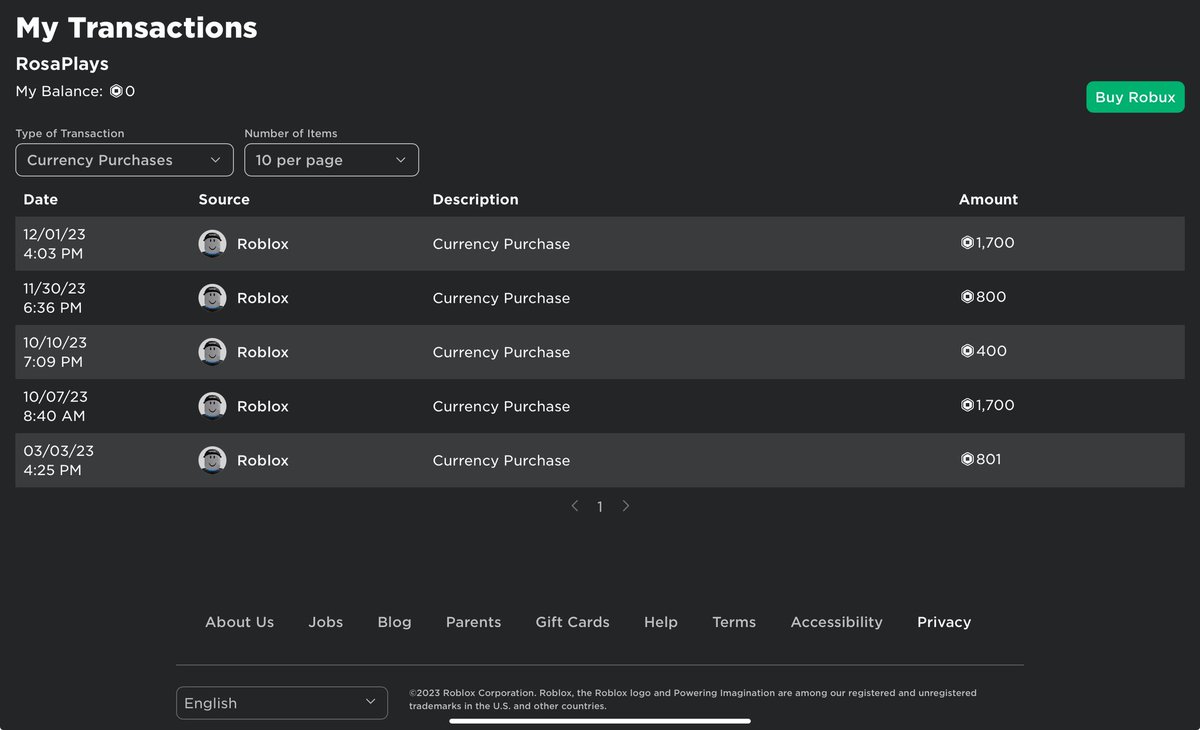Open the Type of Transaction dropdown
The width and height of the screenshot is (1200, 730).
124,160
